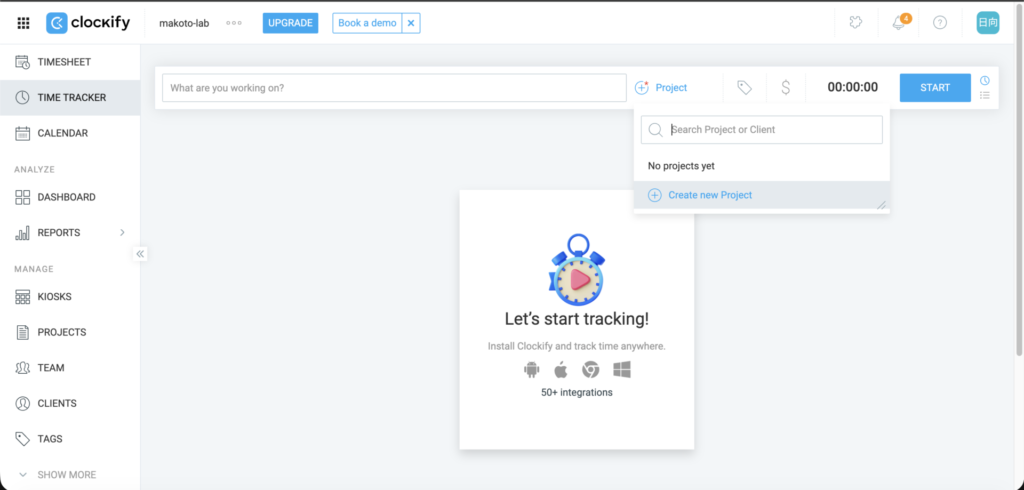Open the apps grid menu icon
The image size is (1024, 490).
23,23
